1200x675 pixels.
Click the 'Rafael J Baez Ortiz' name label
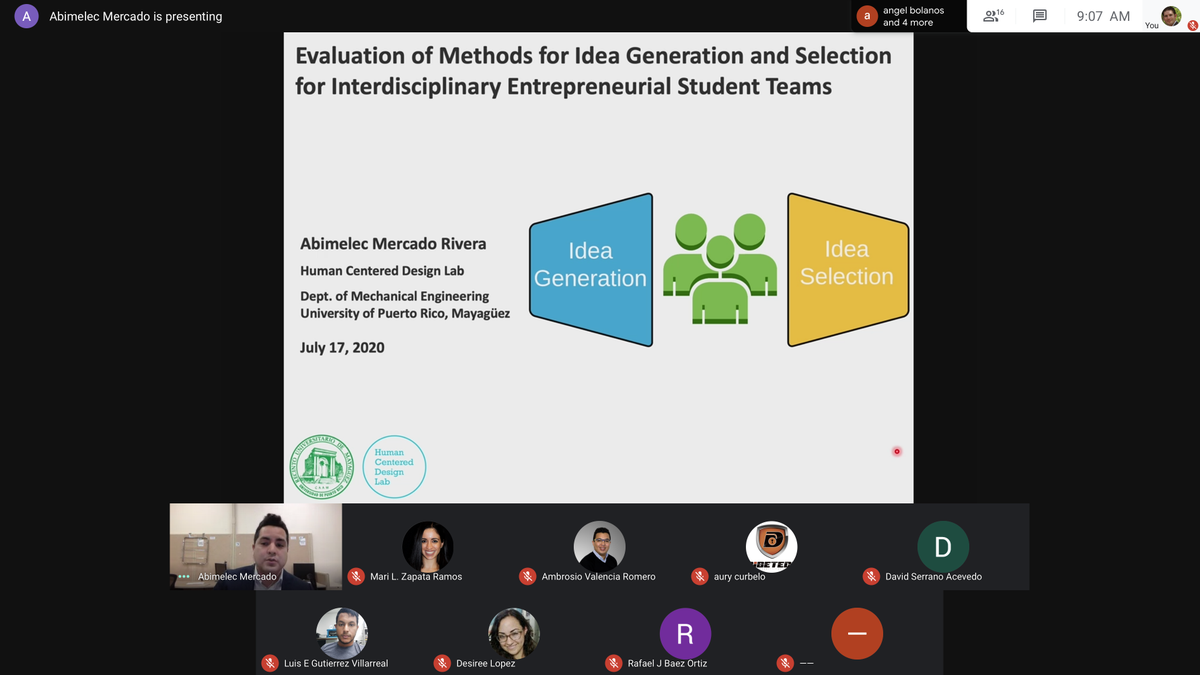tap(667, 663)
